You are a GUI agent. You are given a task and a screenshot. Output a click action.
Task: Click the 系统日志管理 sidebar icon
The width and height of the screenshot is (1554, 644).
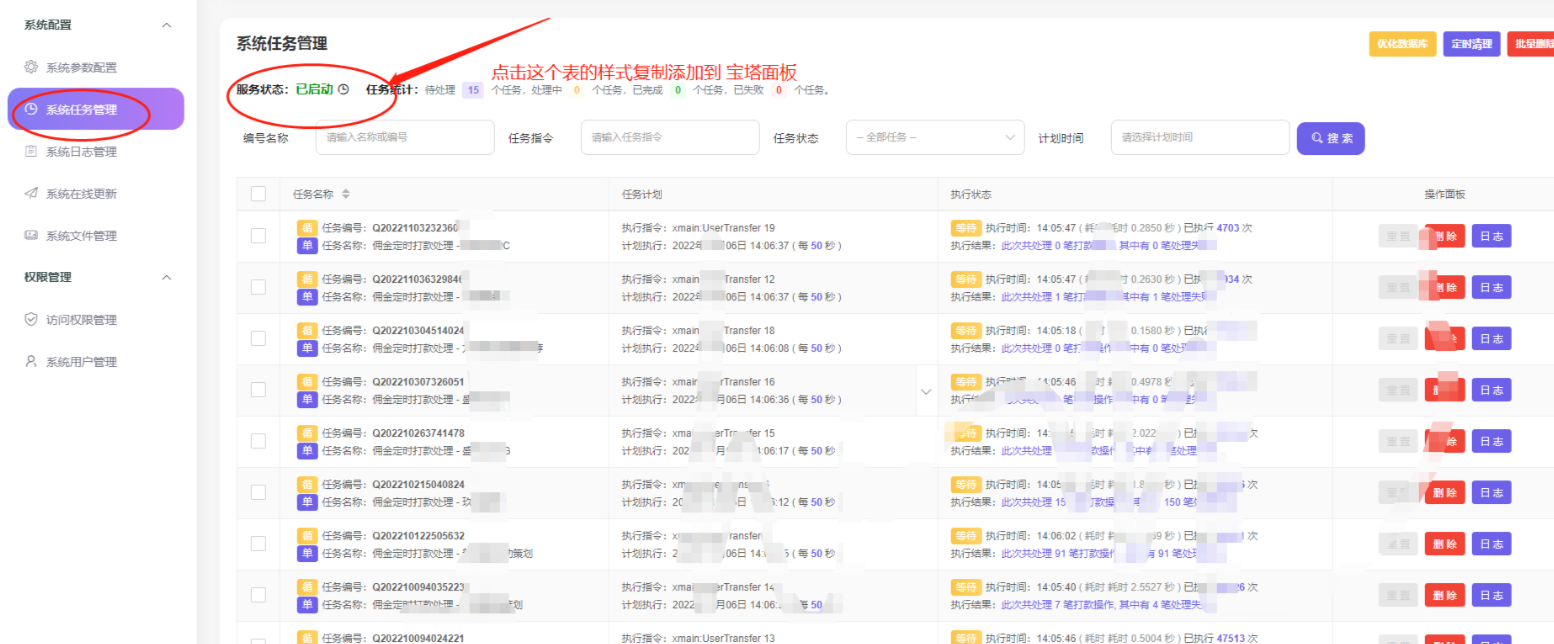pyautogui.click(x=31, y=152)
